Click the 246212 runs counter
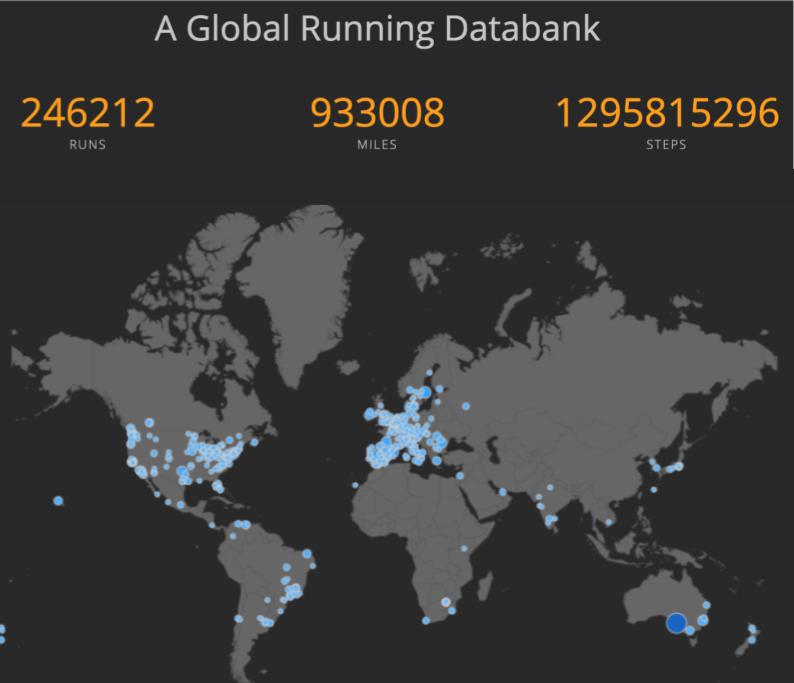The image size is (794, 683). tap(88, 113)
